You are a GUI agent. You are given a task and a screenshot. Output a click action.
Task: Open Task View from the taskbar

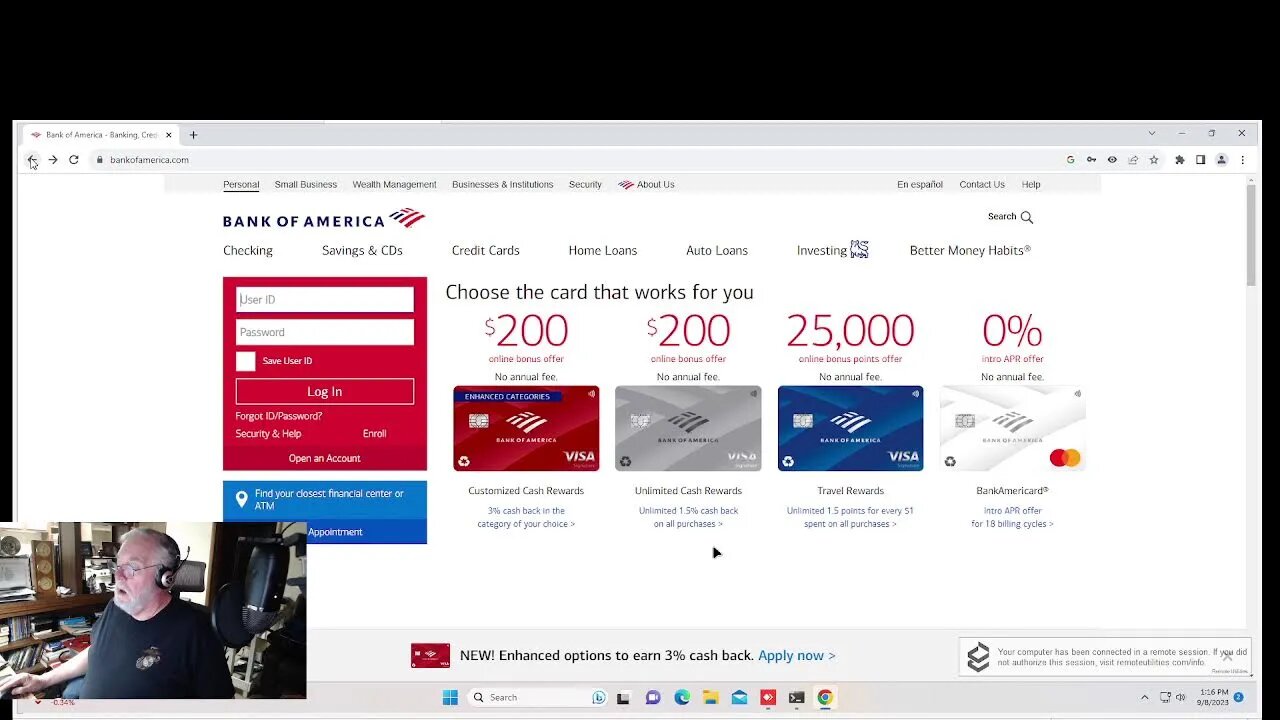pyautogui.click(x=623, y=698)
